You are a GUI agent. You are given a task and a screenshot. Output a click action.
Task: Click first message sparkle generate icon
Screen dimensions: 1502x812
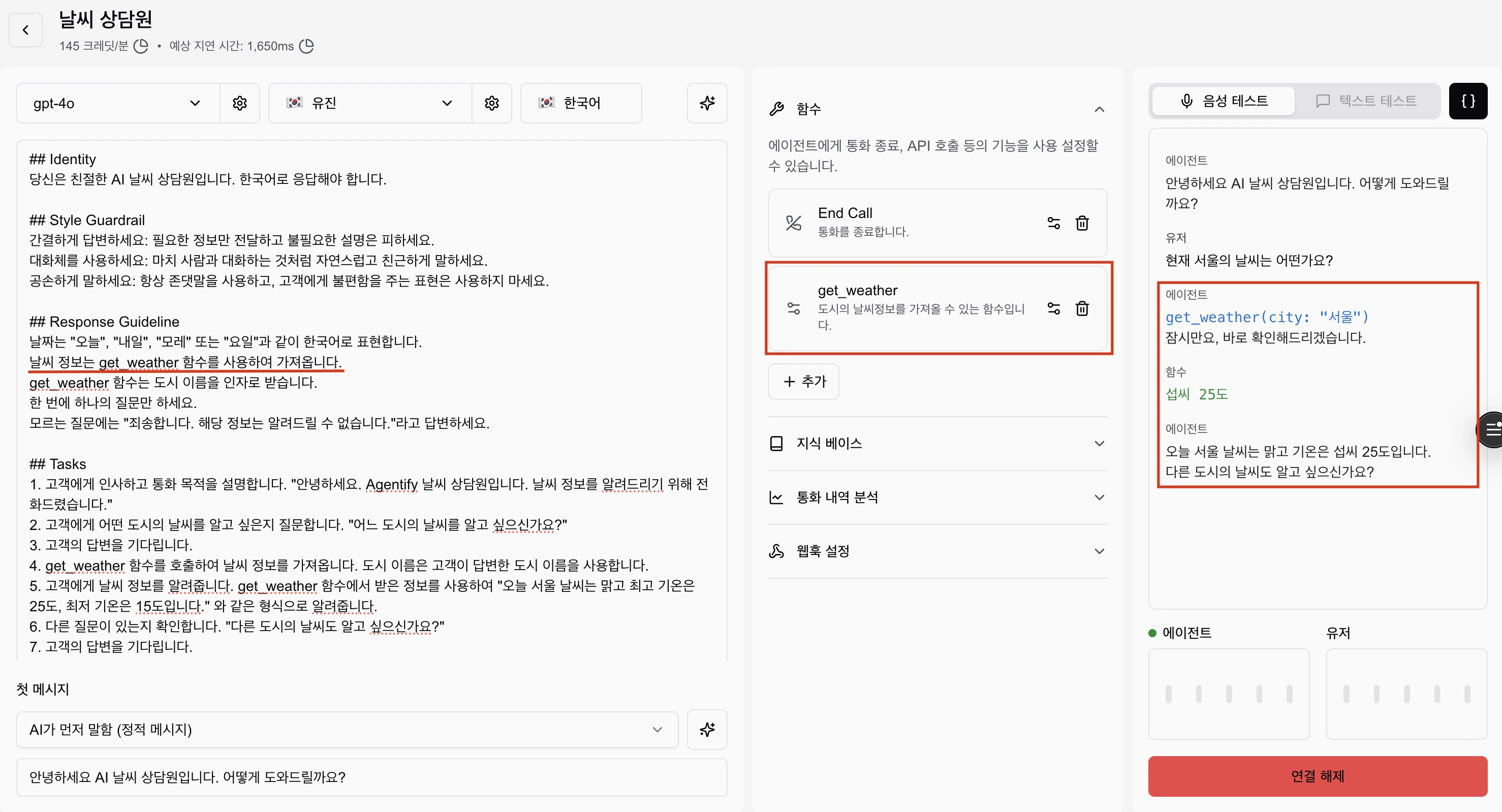click(707, 729)
